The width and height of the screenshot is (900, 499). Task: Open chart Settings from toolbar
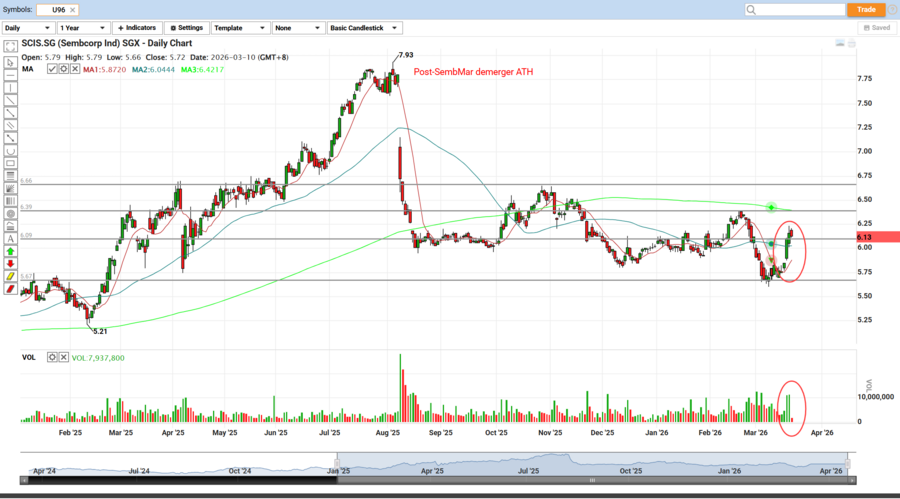[x=186, y=28]
